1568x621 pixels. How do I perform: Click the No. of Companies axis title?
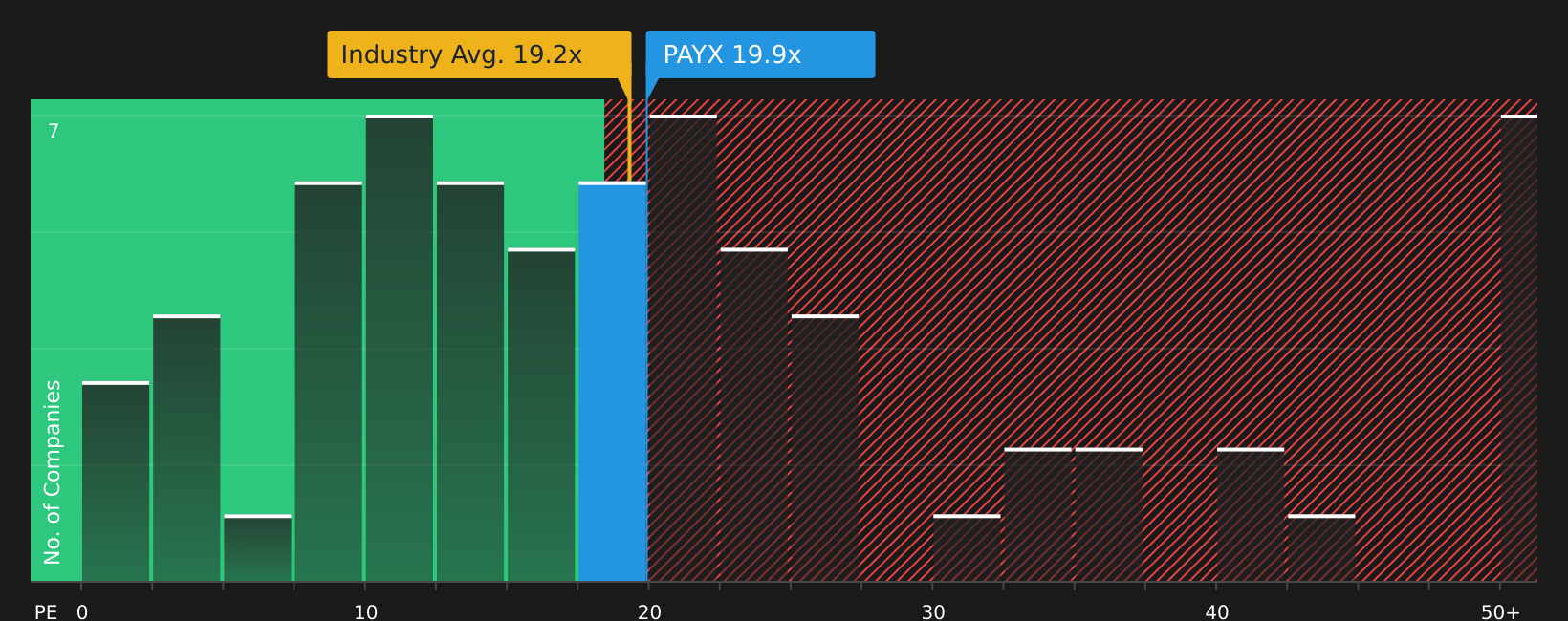[53, 472]
